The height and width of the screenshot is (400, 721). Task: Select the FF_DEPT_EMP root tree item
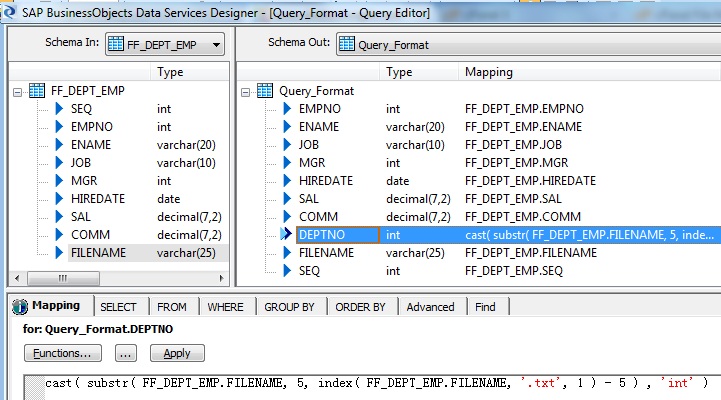click(88, 91)
